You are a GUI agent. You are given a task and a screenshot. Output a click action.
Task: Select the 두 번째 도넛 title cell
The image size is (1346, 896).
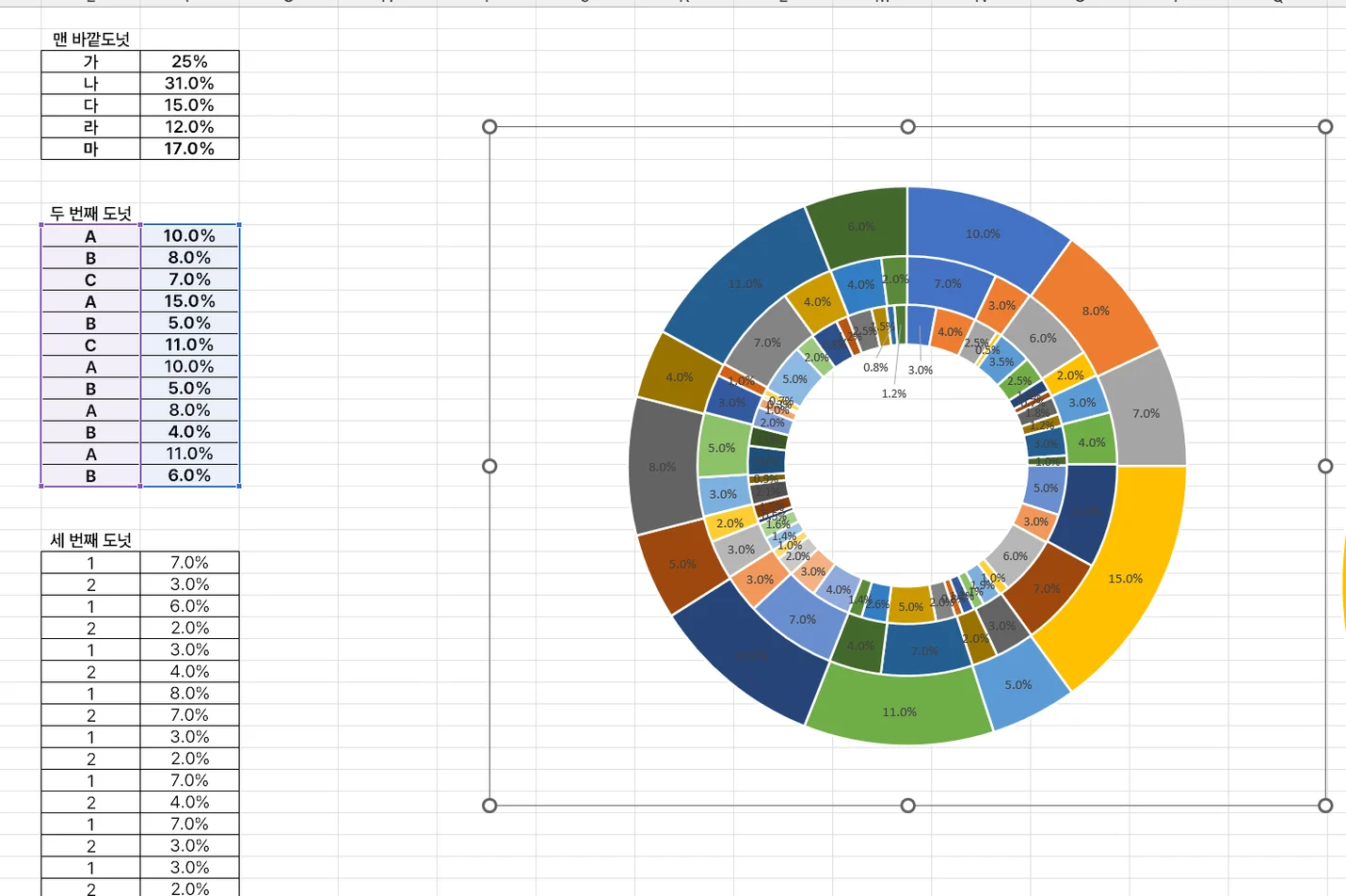coord(91,214)
